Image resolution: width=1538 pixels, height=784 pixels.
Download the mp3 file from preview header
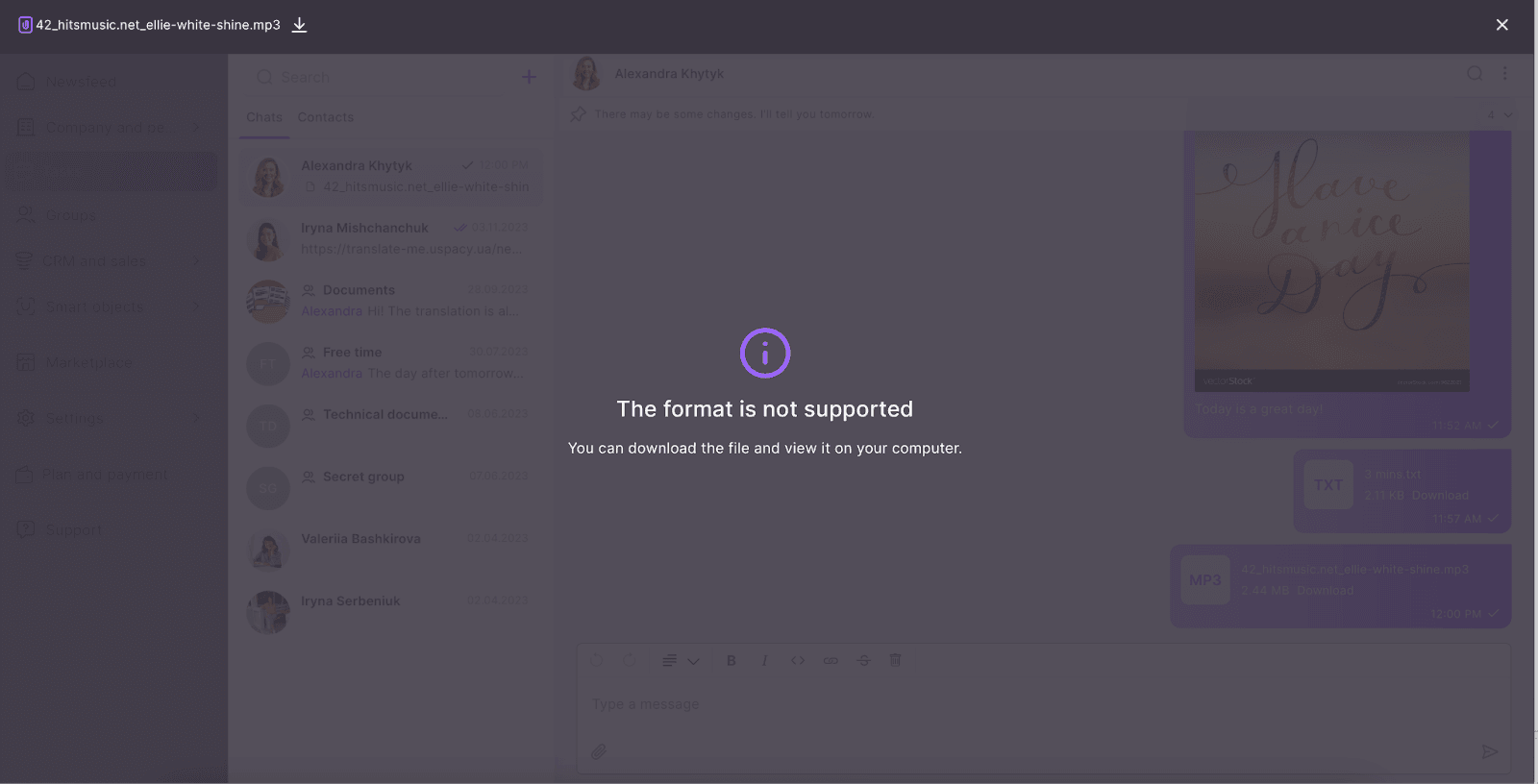pyautogui.click(x=299, y=25)
